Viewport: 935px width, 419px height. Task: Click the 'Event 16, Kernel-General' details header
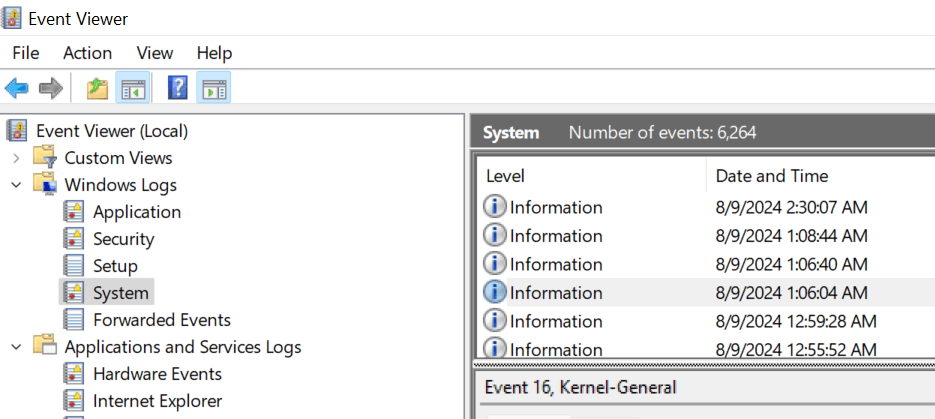[x=581, y=387]
